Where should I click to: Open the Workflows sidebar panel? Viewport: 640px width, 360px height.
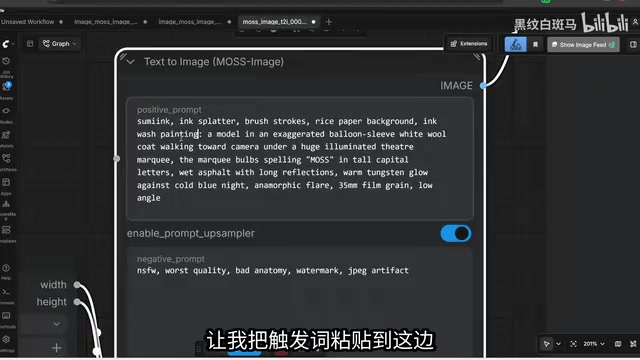click(x=7, y=162)
